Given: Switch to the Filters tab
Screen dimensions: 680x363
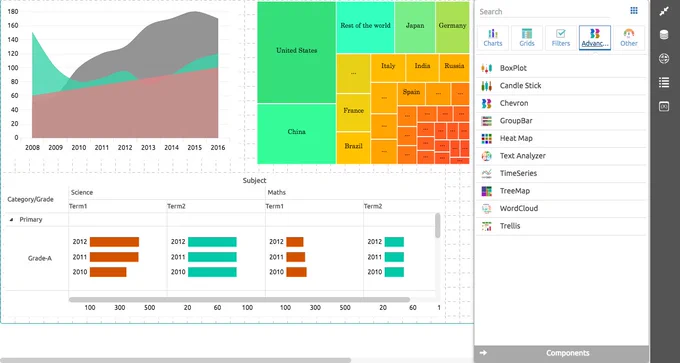Looking at the screenshot, I should click(561, 38).
